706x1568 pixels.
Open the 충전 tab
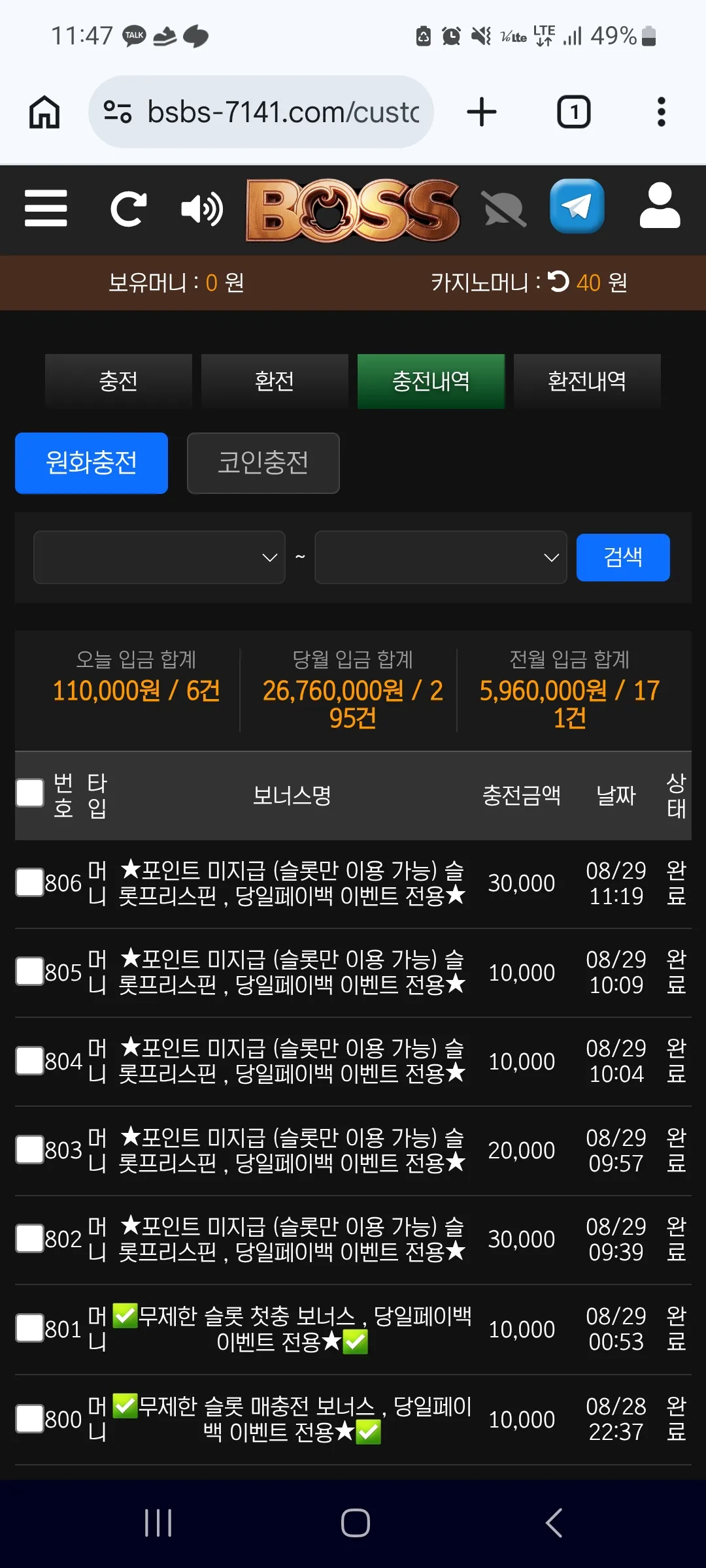point(118,382)
